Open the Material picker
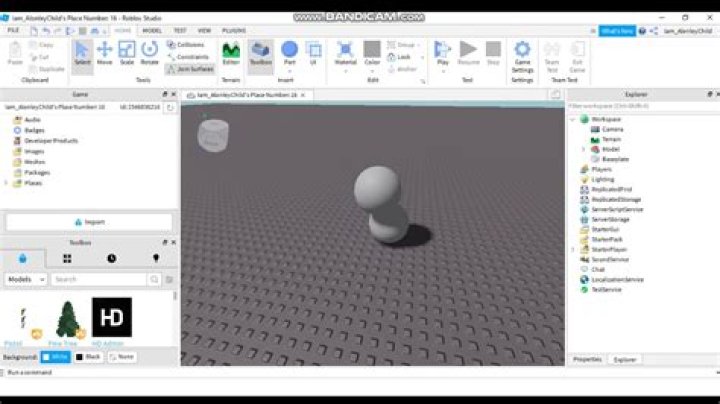Viewport: 720px width, 404px height. [345, 53]
